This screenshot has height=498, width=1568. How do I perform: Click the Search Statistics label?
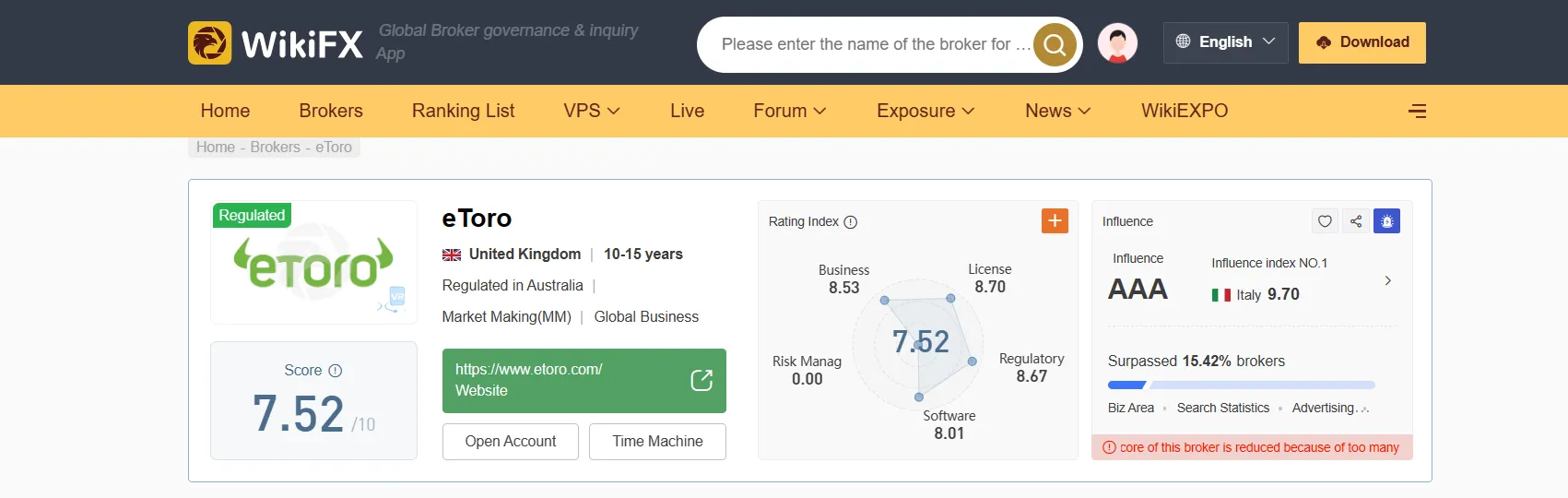1223,408
